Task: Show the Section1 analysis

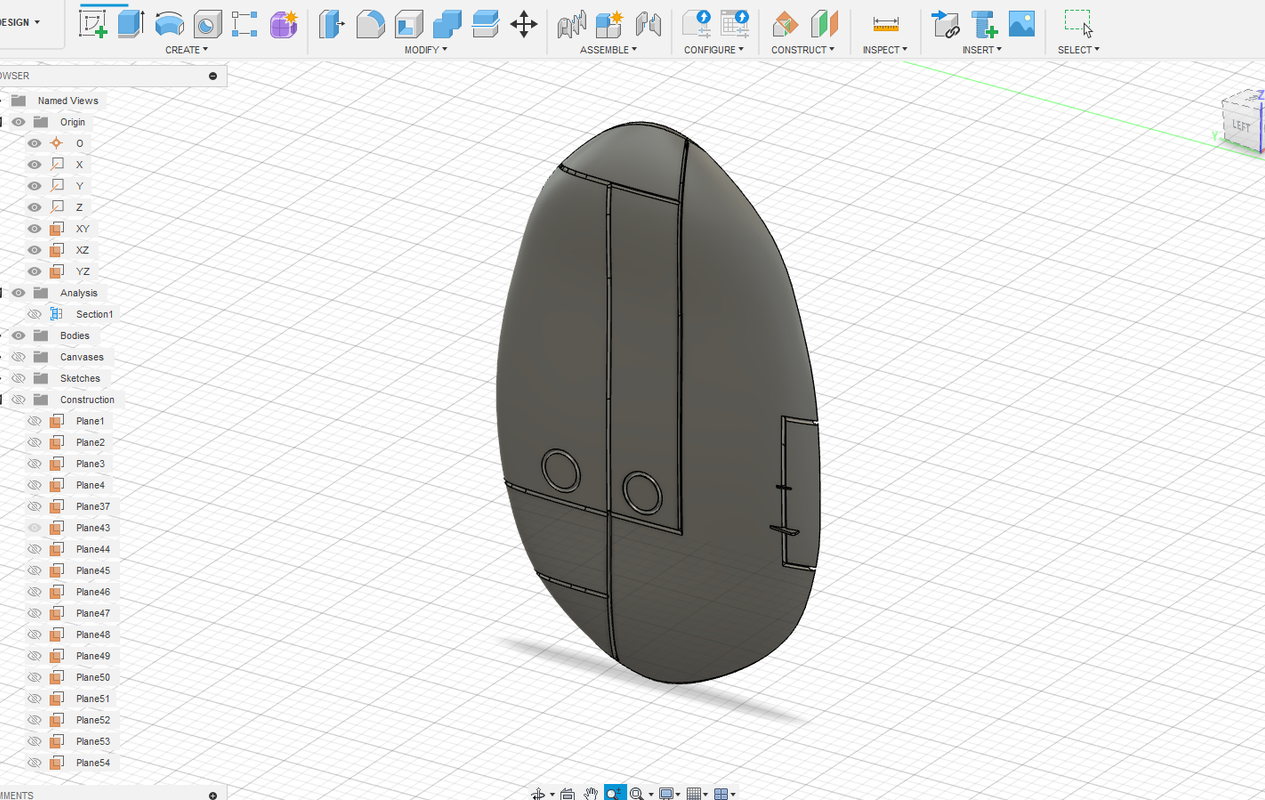Action: point(34,314)
